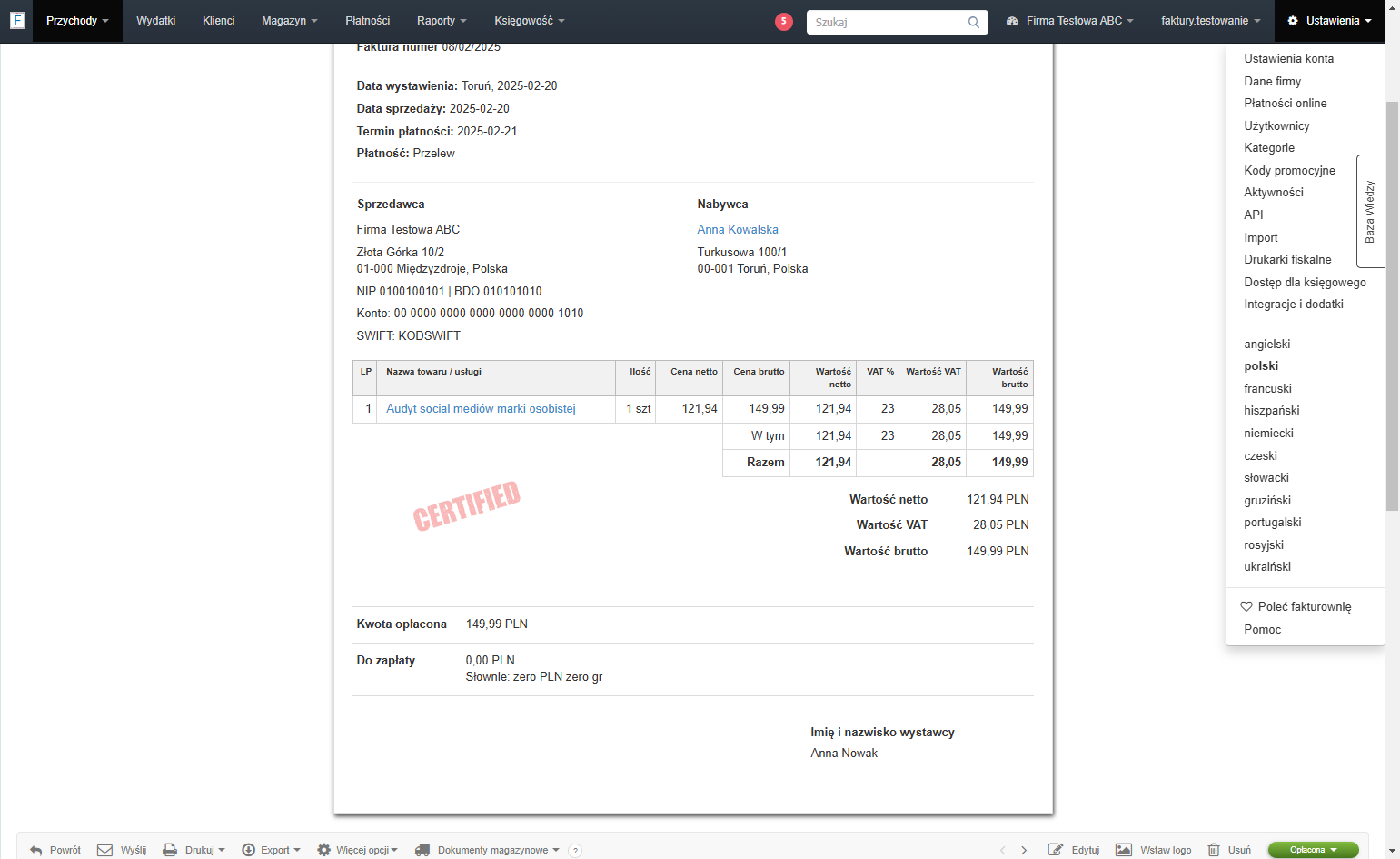Click Poleć fakturownię heart link

click(1296, 606)
